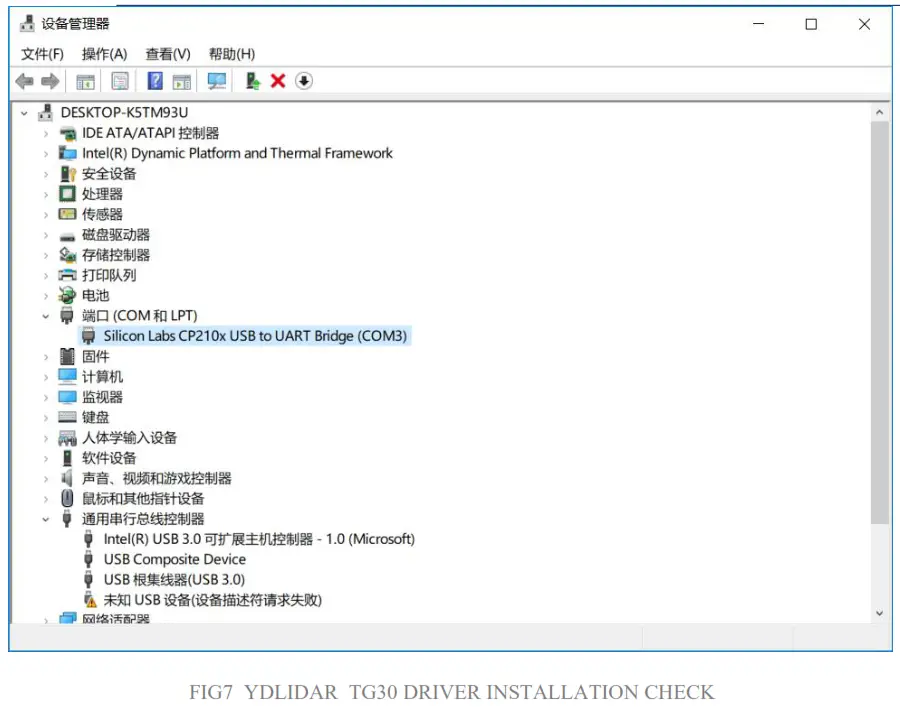Viewport: 900px width, 707px height.
Task: Expand the 网络适配器 tree node
Action: pyautogui.click(x=44, y=620)
